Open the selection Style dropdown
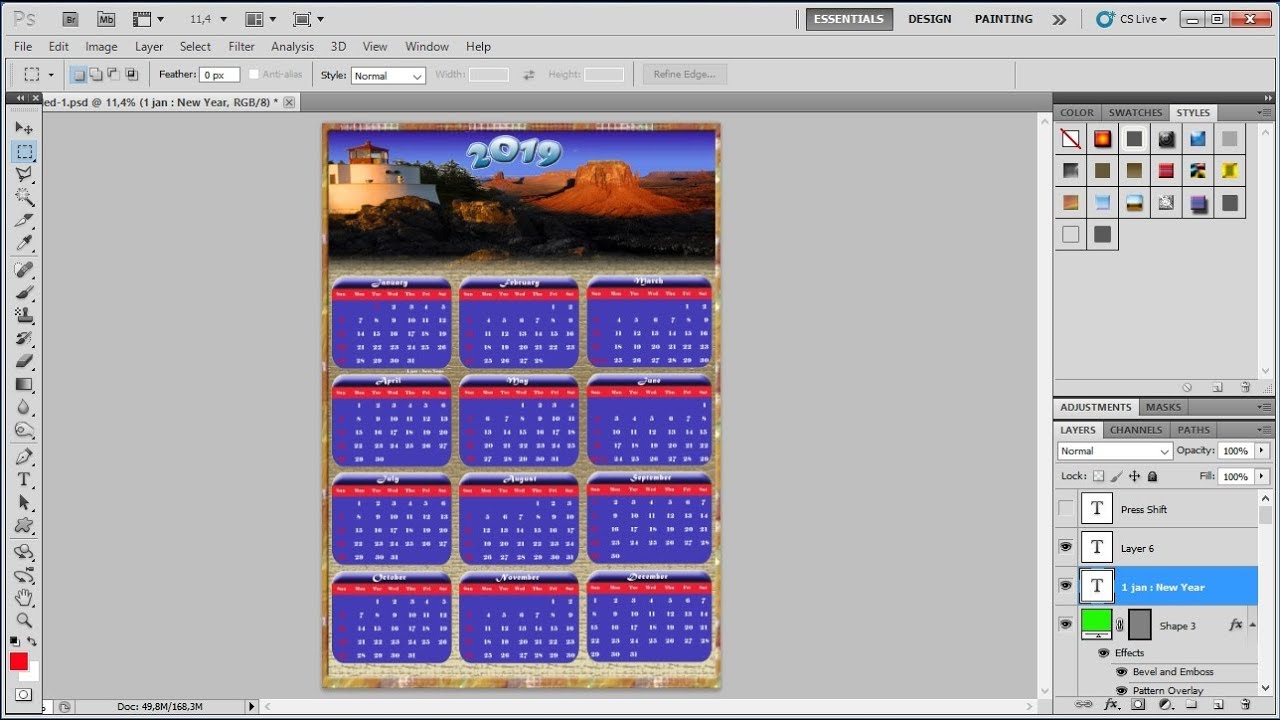 [388, 76]
